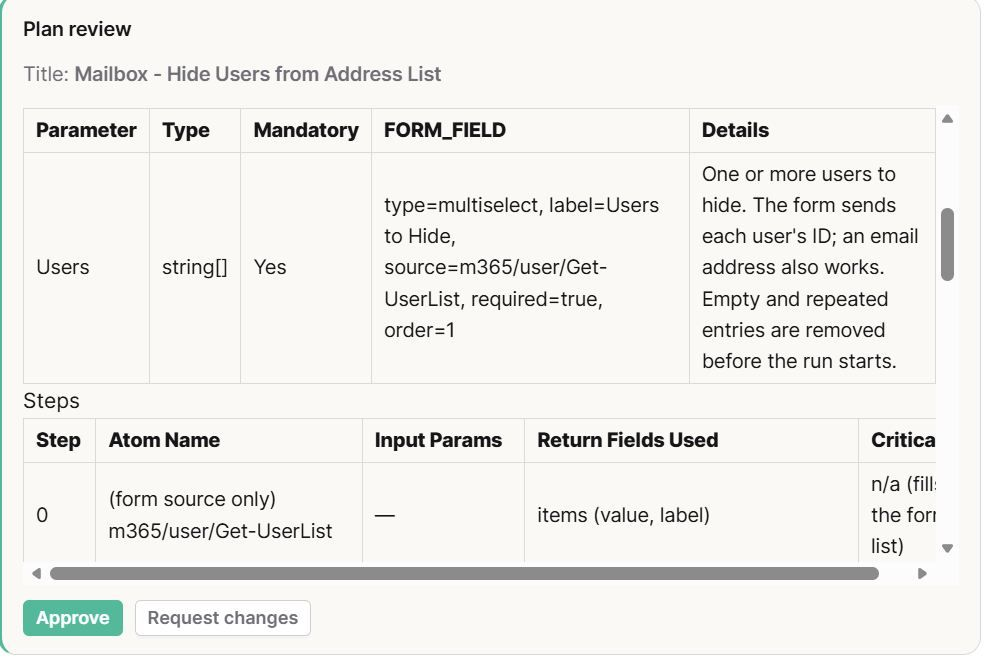The image size is (984, 661).
Task: Click the FORM_FIELD column header
Action: (x=530, y=131)
